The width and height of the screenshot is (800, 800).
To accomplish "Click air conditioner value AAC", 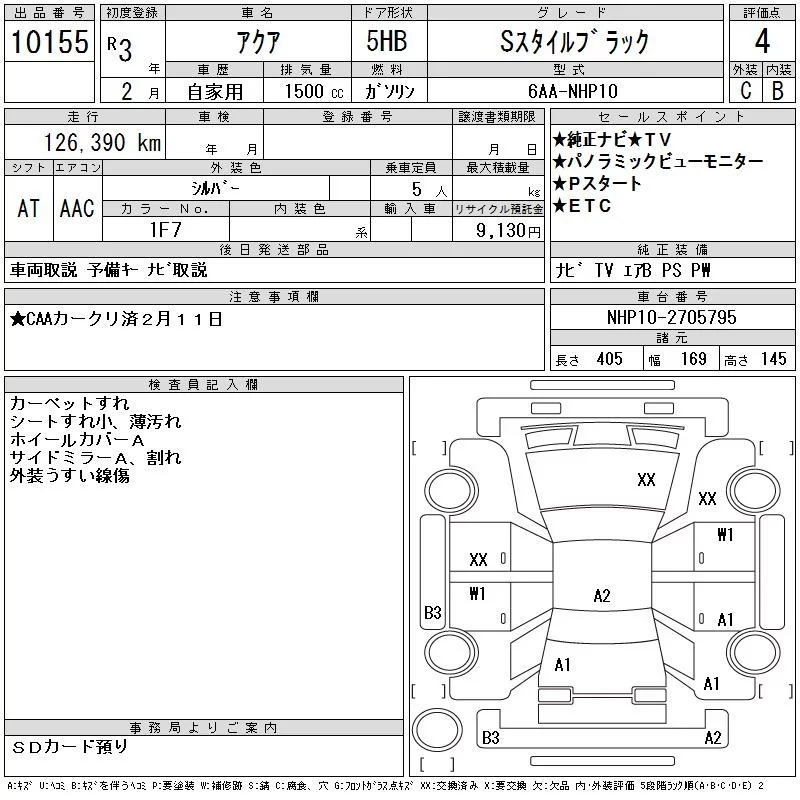I will (x=77, y=208).
